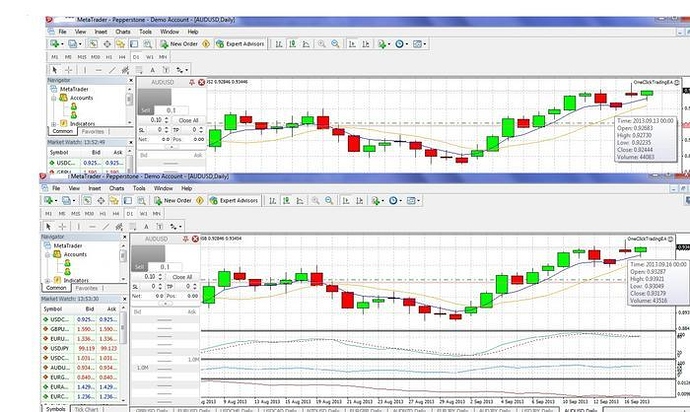Select the text label tool in bottom window
This screenshot has height=412, width=690.
pyautogui.click(x=160, y=227)
